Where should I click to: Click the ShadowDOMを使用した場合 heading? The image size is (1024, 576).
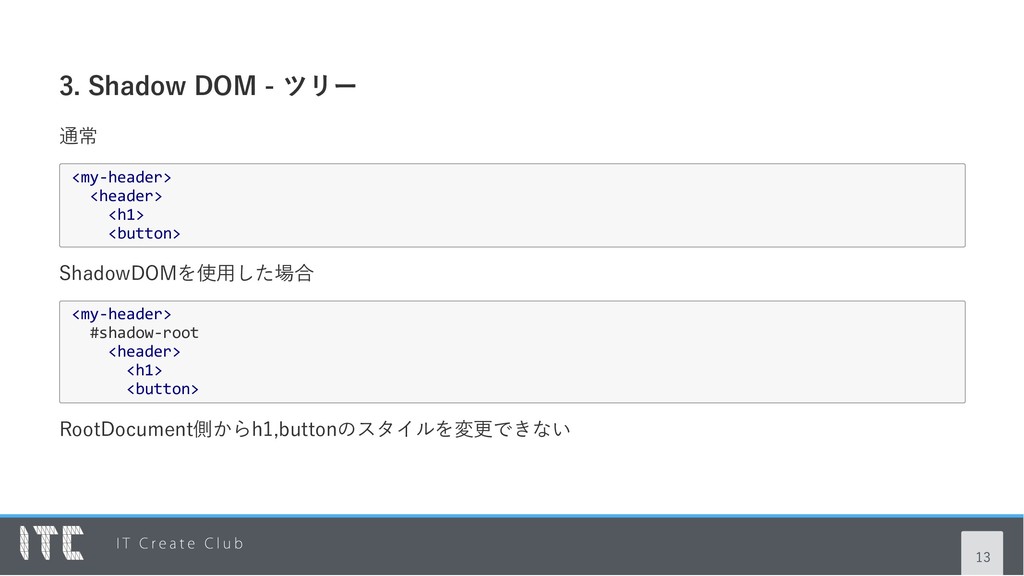pos(187,273)
